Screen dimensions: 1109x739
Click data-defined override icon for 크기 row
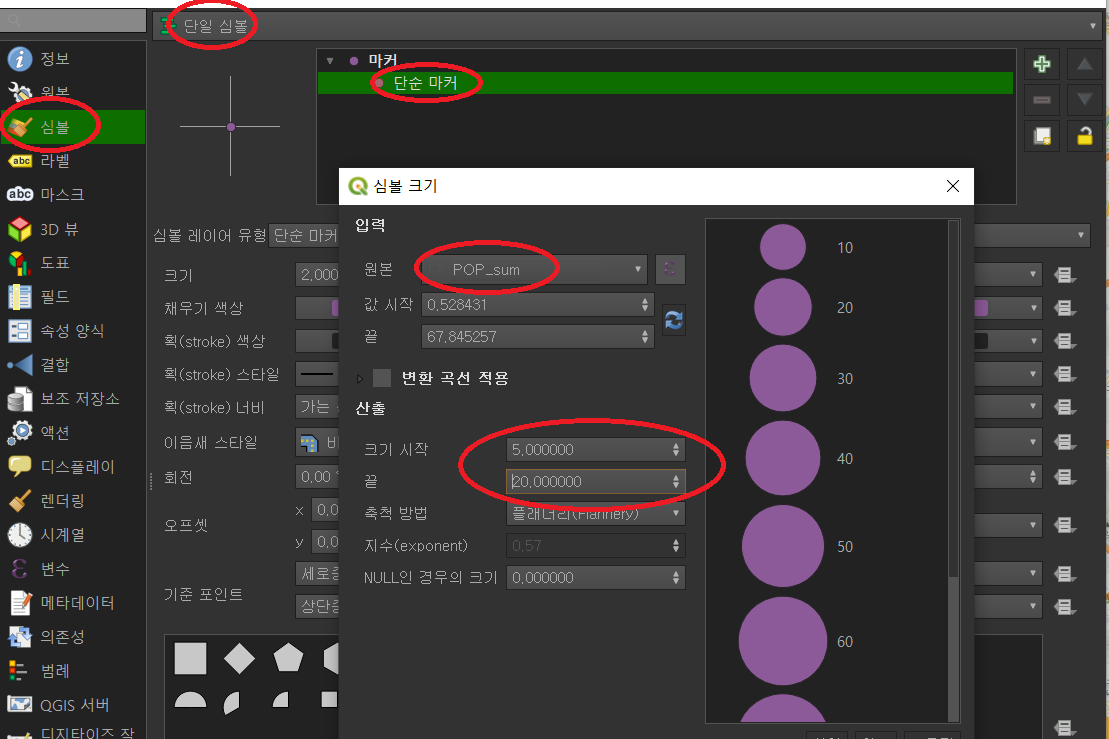pos(1064,275)
